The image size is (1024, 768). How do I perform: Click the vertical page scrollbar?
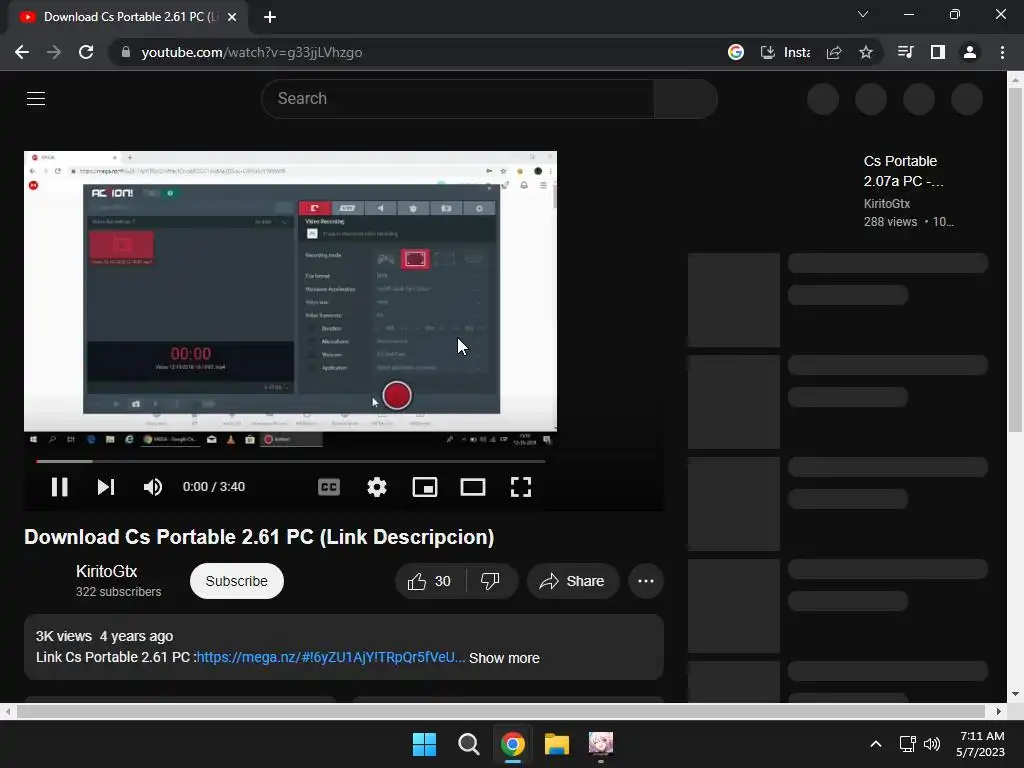tap(1015, 259)
